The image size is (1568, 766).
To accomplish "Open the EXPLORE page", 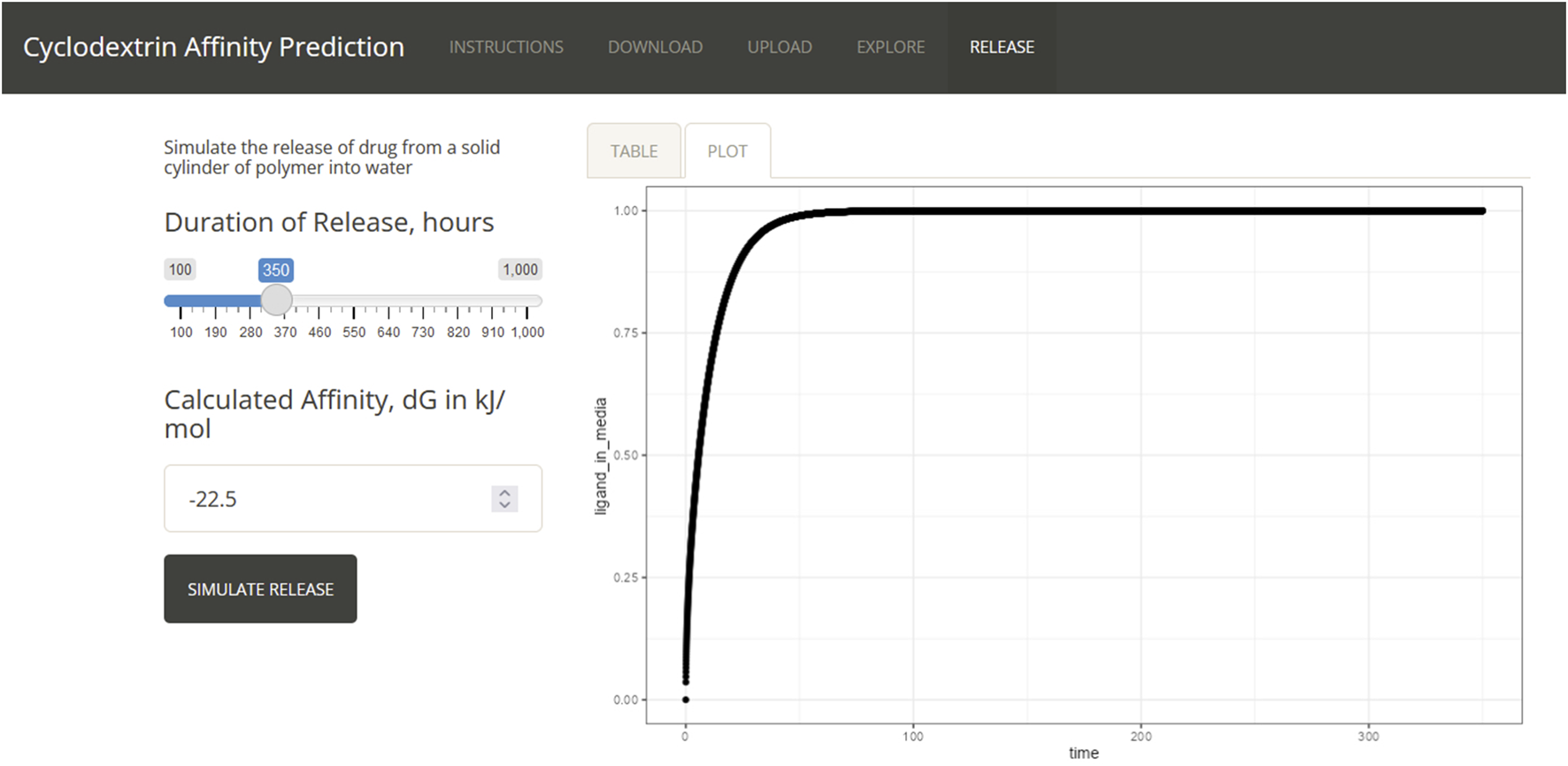I will point(890,47).
